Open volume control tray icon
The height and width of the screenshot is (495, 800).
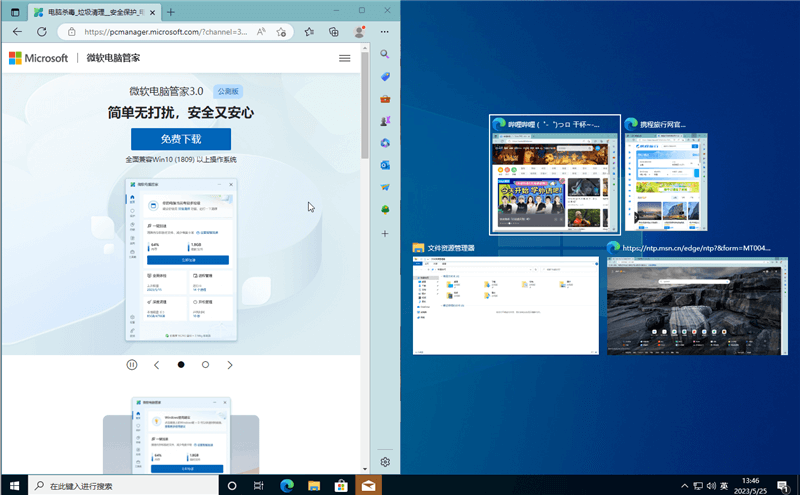711,486
